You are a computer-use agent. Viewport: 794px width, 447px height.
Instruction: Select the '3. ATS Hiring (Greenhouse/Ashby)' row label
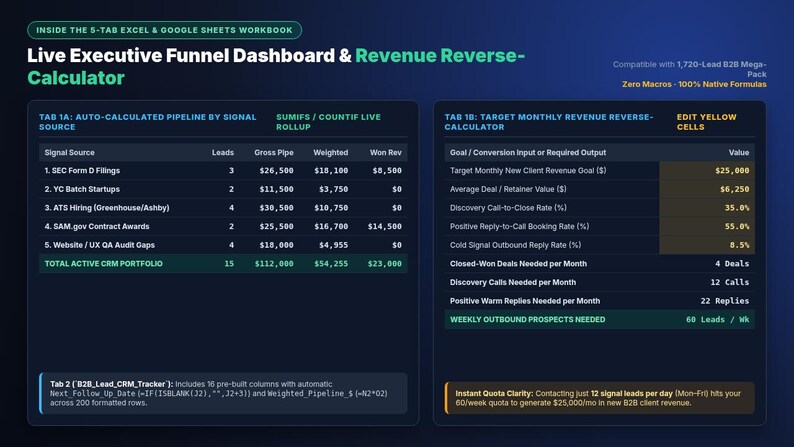(x=107, y=208)
